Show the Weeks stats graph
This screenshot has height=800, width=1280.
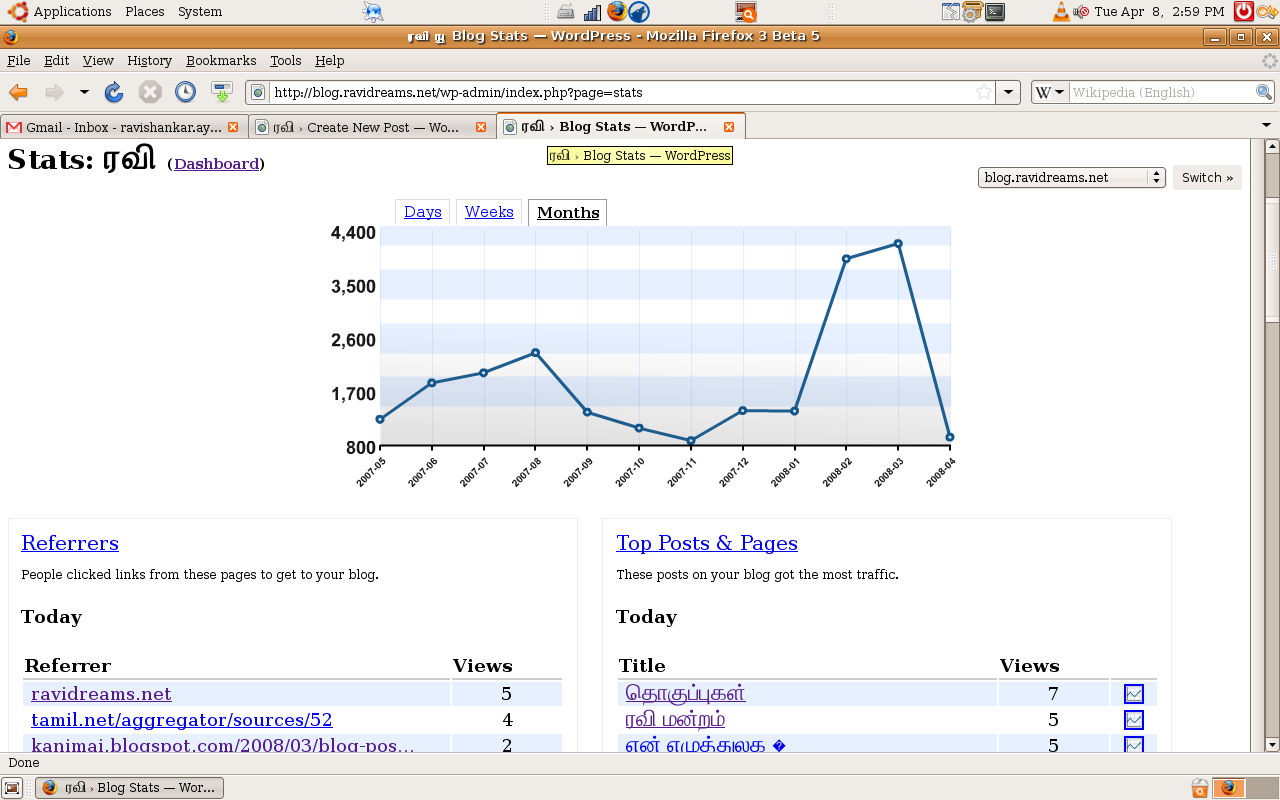coord(489,212)
